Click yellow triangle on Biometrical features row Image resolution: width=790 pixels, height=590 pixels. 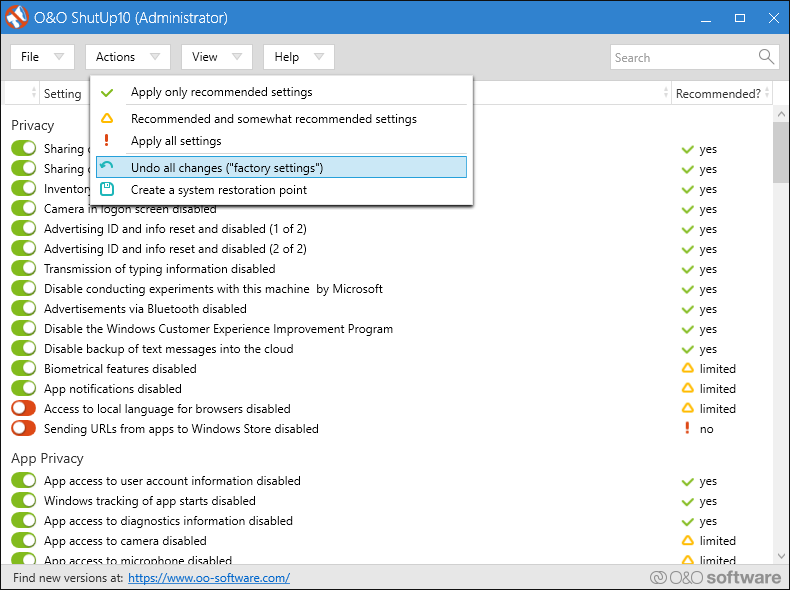coord(687,368)
